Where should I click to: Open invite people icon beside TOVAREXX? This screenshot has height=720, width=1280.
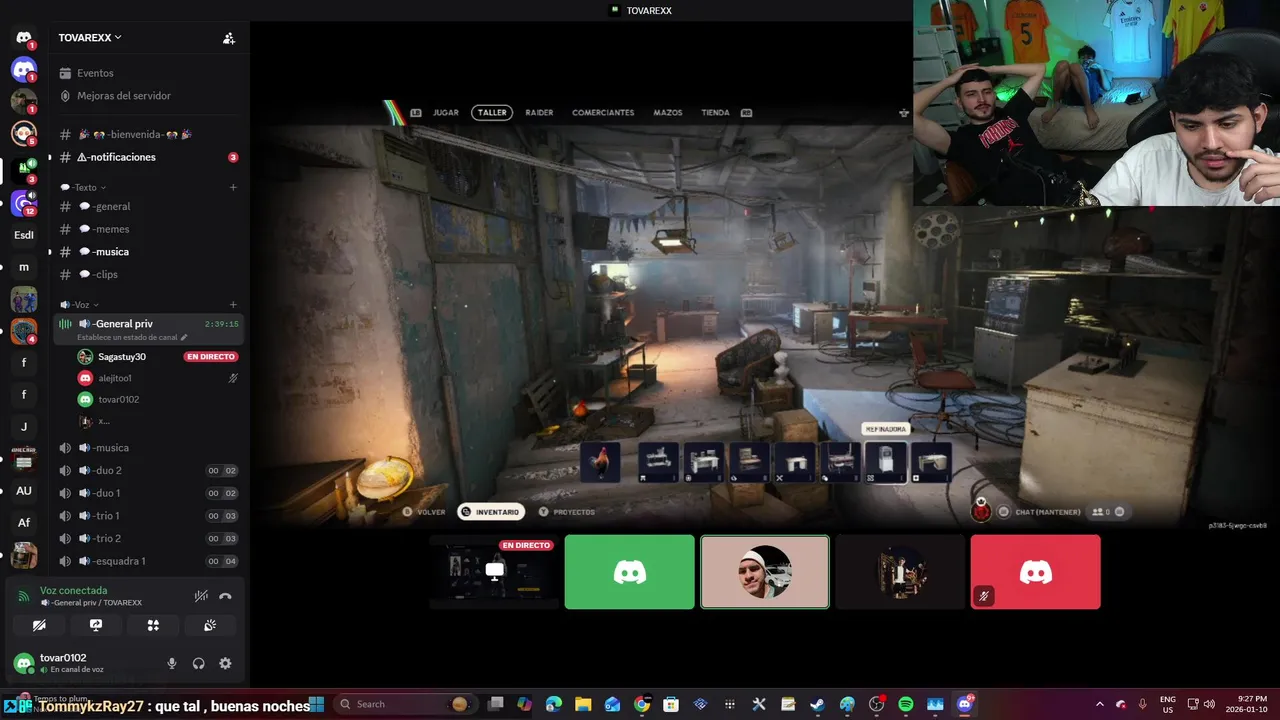click(x=229, y=38)
